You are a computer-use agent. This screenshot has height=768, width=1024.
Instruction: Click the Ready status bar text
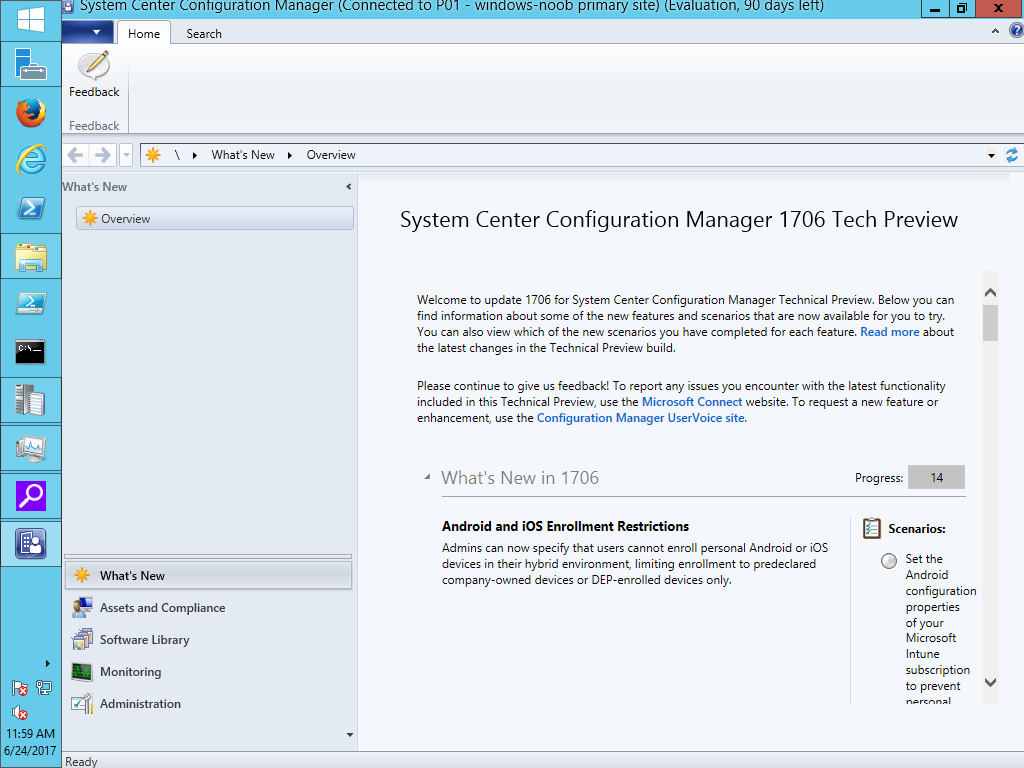coord(81,761)
